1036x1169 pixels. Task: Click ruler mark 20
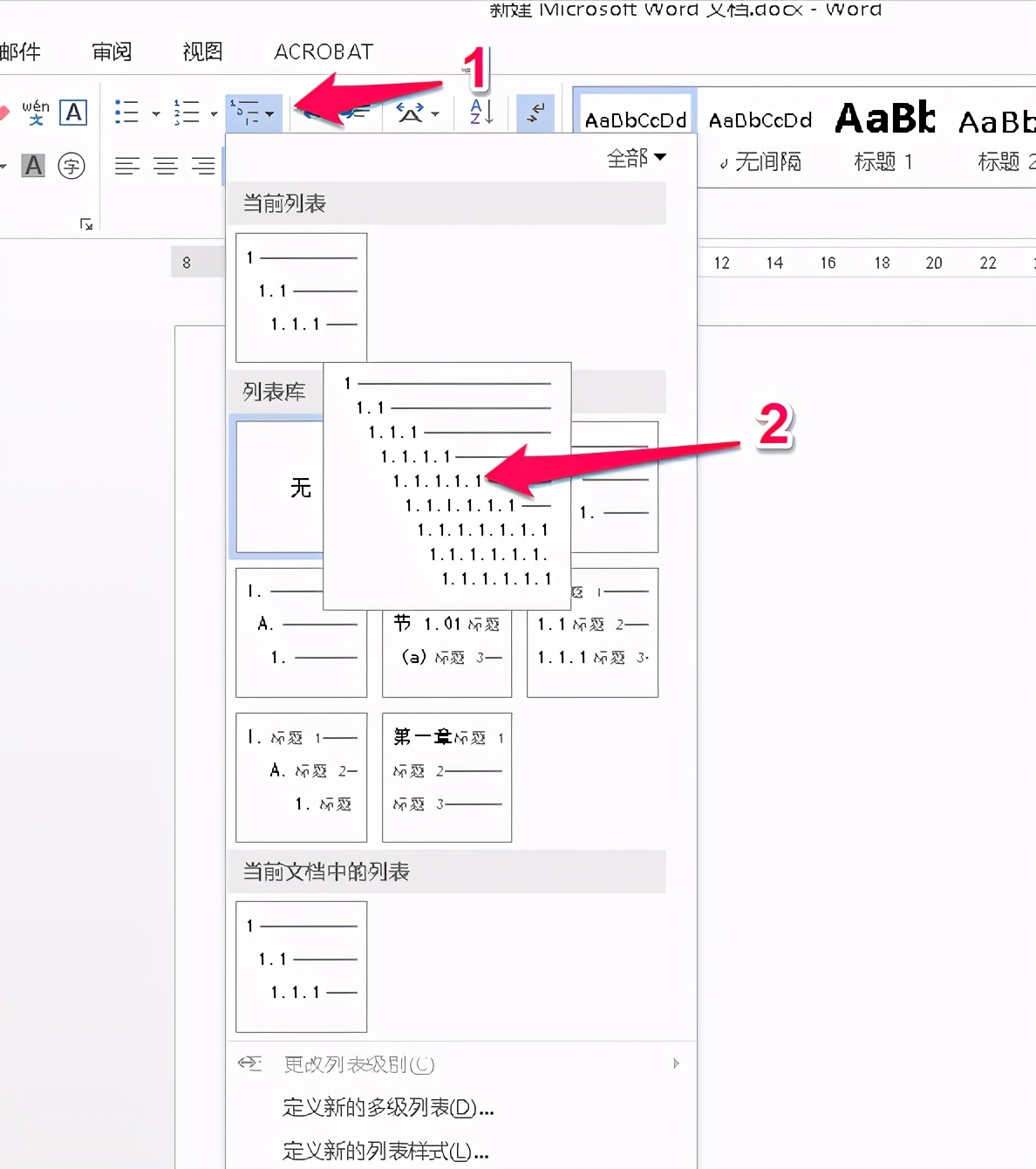(x=934, y=263)
